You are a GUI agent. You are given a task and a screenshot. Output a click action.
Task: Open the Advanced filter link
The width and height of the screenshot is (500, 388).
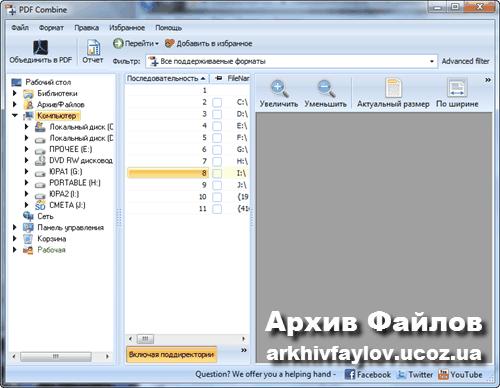[x=465, y=61]
